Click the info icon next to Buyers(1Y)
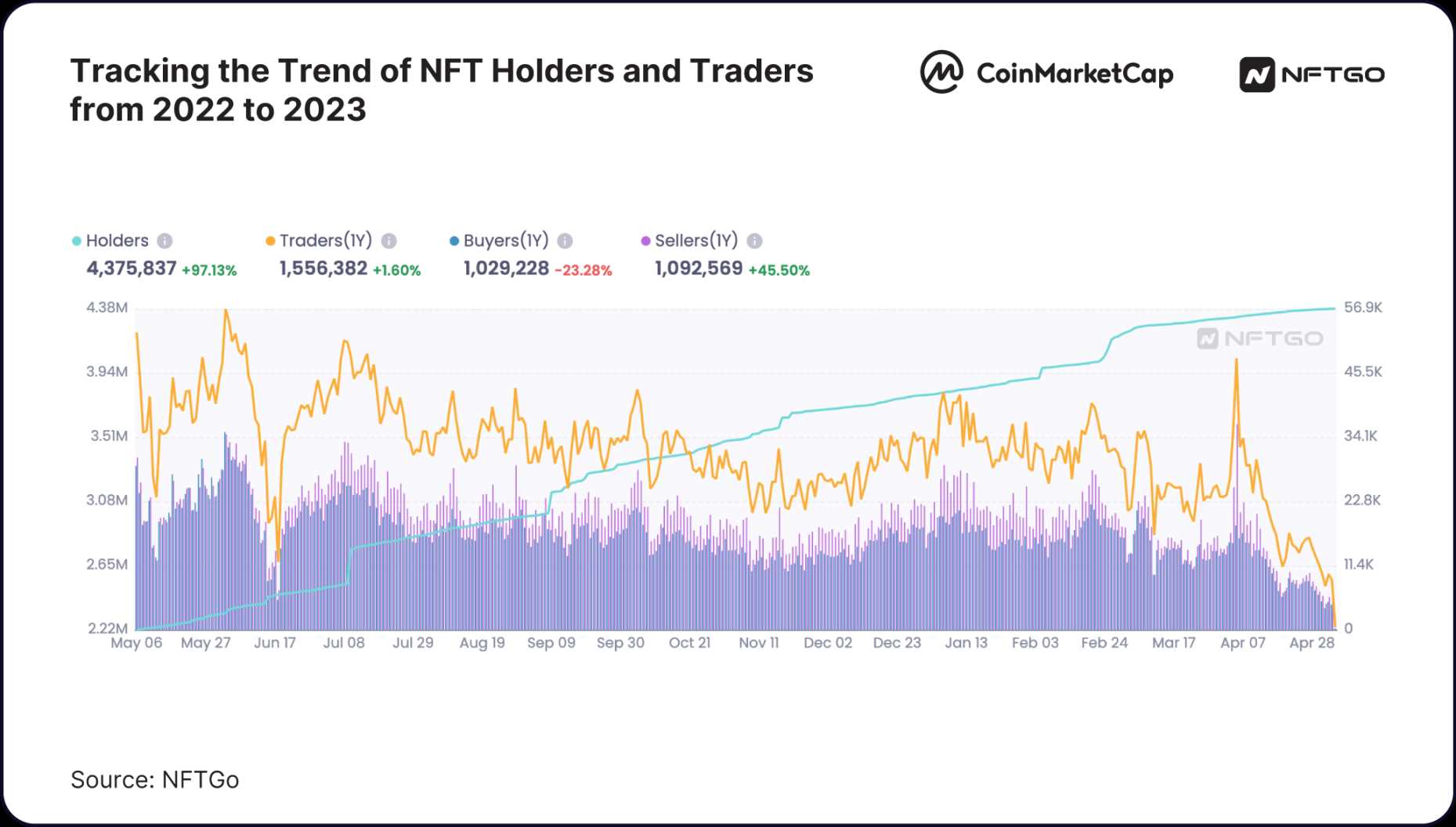Screen dimensions: 1456x827 (565, 241)
